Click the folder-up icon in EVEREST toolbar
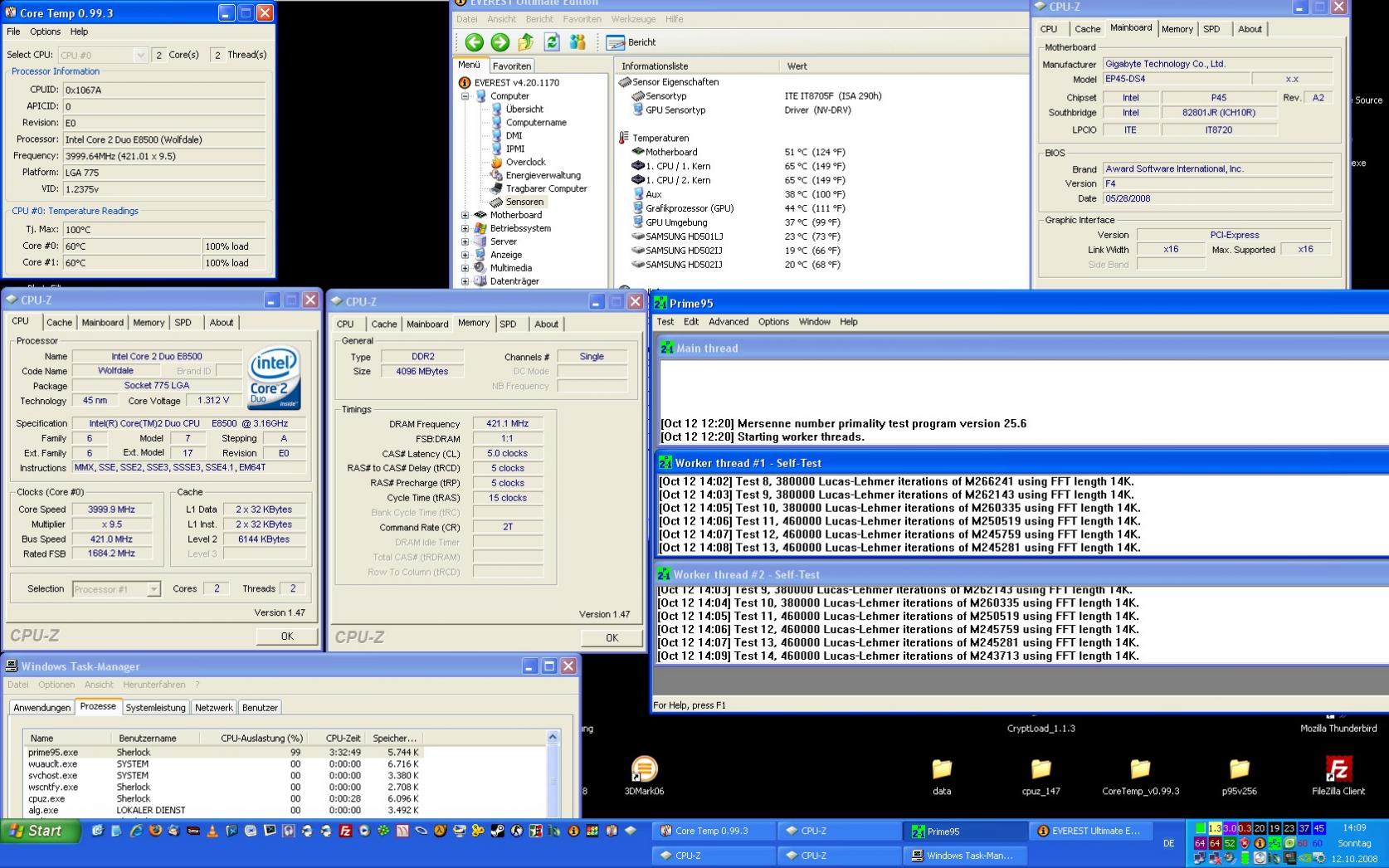1389x868 pixels. pos(525,42)
